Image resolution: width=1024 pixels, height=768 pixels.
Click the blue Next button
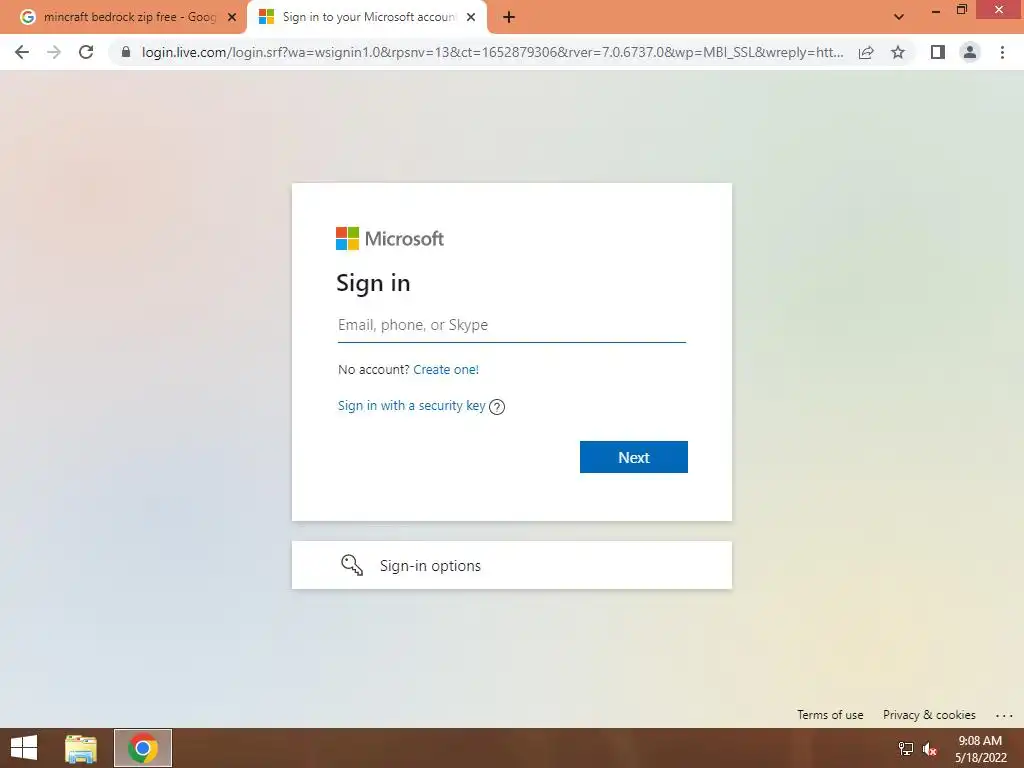(x=633, y=457)
